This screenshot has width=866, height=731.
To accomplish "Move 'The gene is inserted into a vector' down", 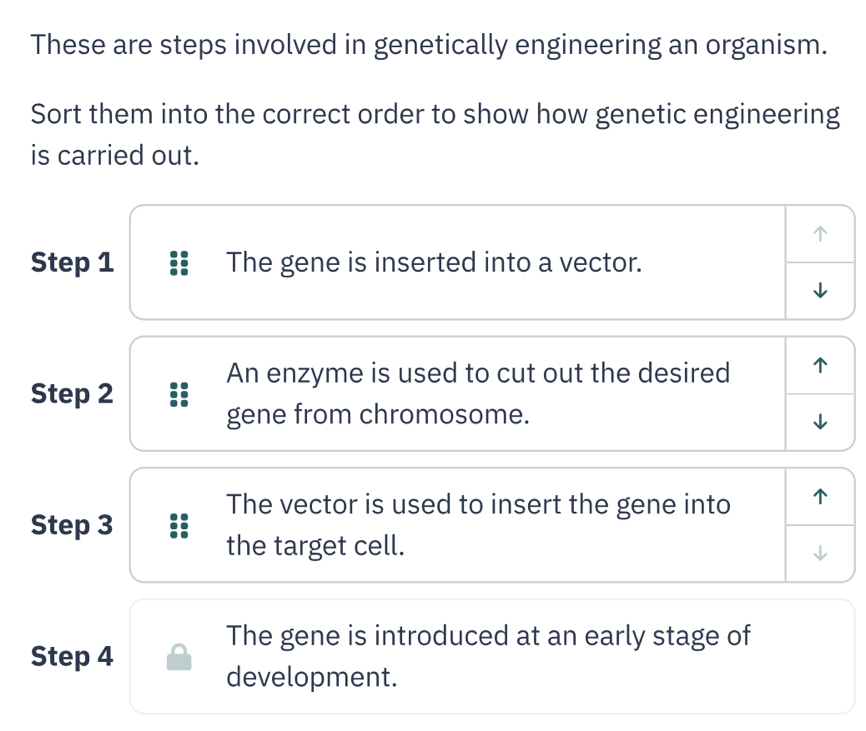I will [819, 291].
